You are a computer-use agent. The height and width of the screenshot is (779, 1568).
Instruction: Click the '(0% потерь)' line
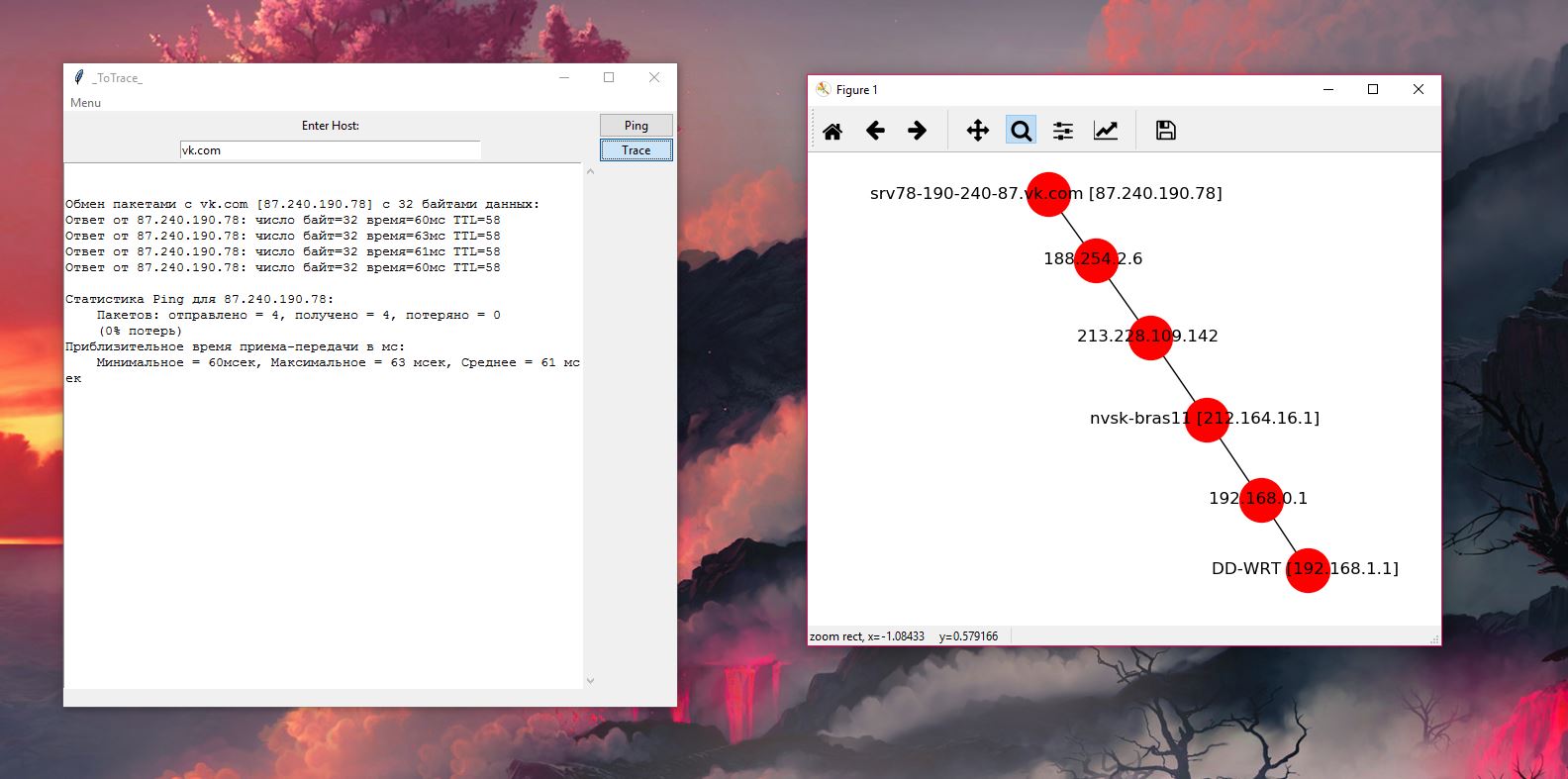tap(140, 331)
